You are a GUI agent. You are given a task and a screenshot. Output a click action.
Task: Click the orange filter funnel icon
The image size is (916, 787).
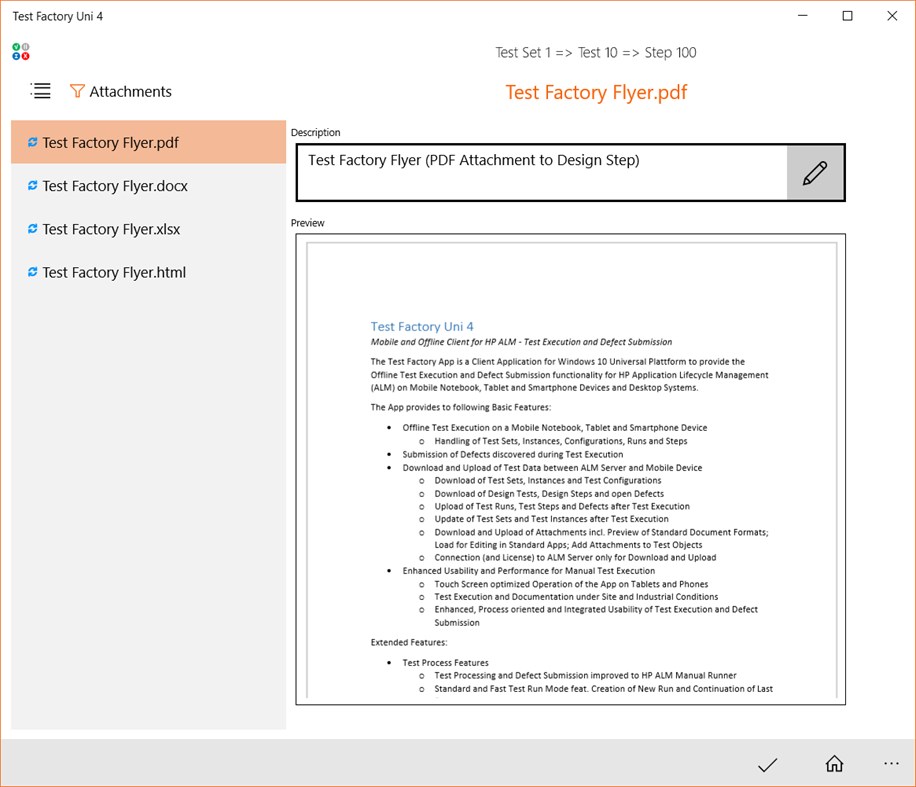78,91
